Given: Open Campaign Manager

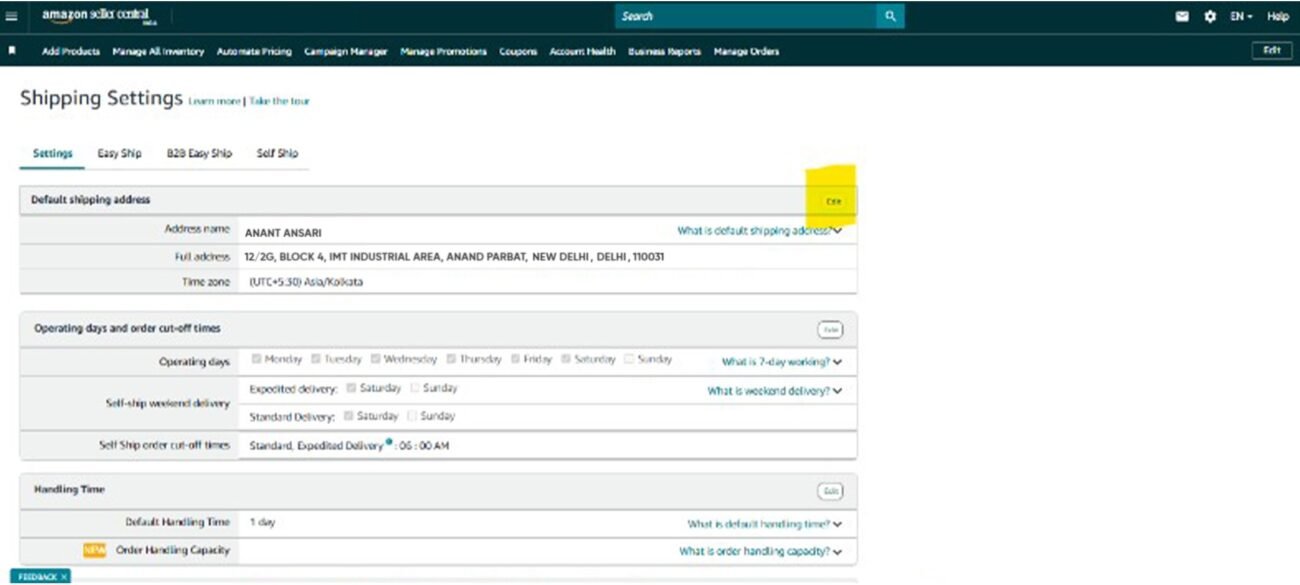Looking at the screenshot, I should click(x=346, y=52).
